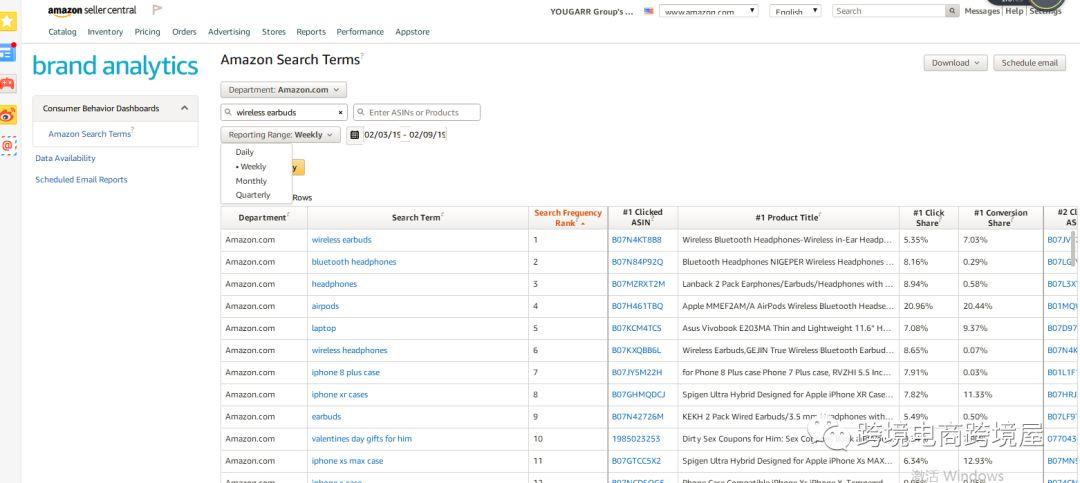
Task: Click the Asus Vivobook product title cell
Action: pyautogui.click(x=788, y=328)
